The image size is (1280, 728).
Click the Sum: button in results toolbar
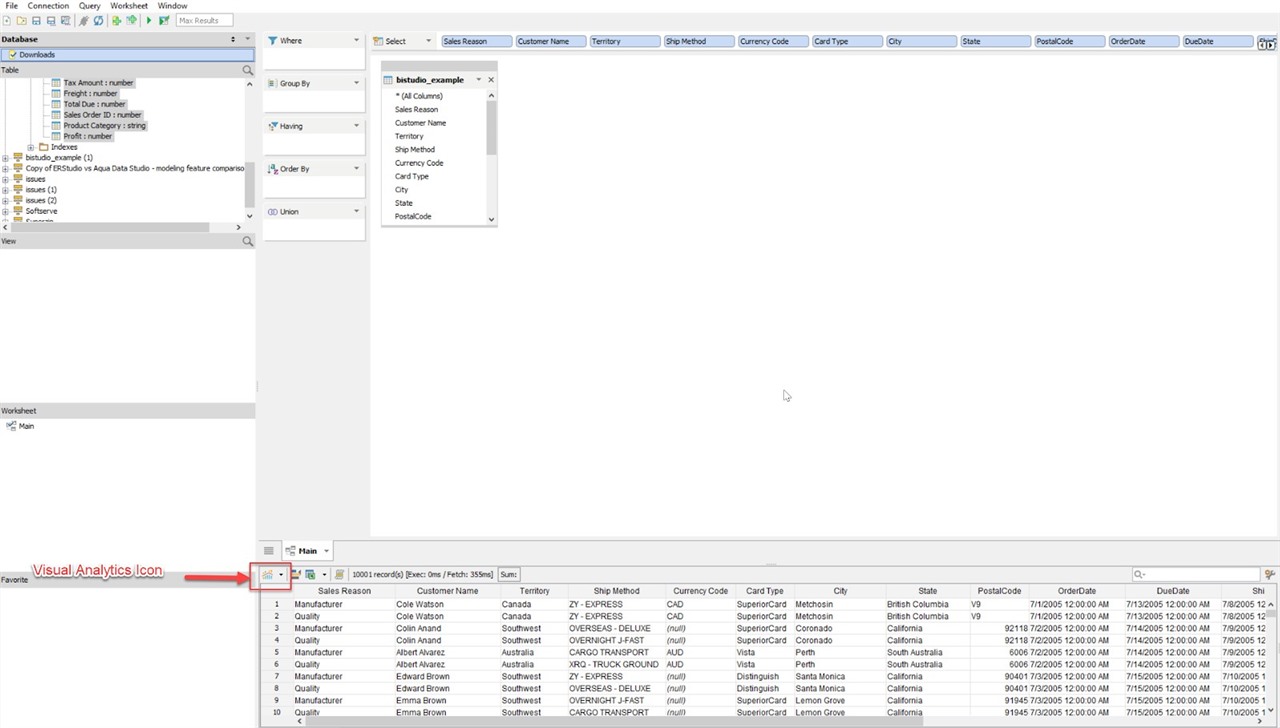tap(509, 575)
